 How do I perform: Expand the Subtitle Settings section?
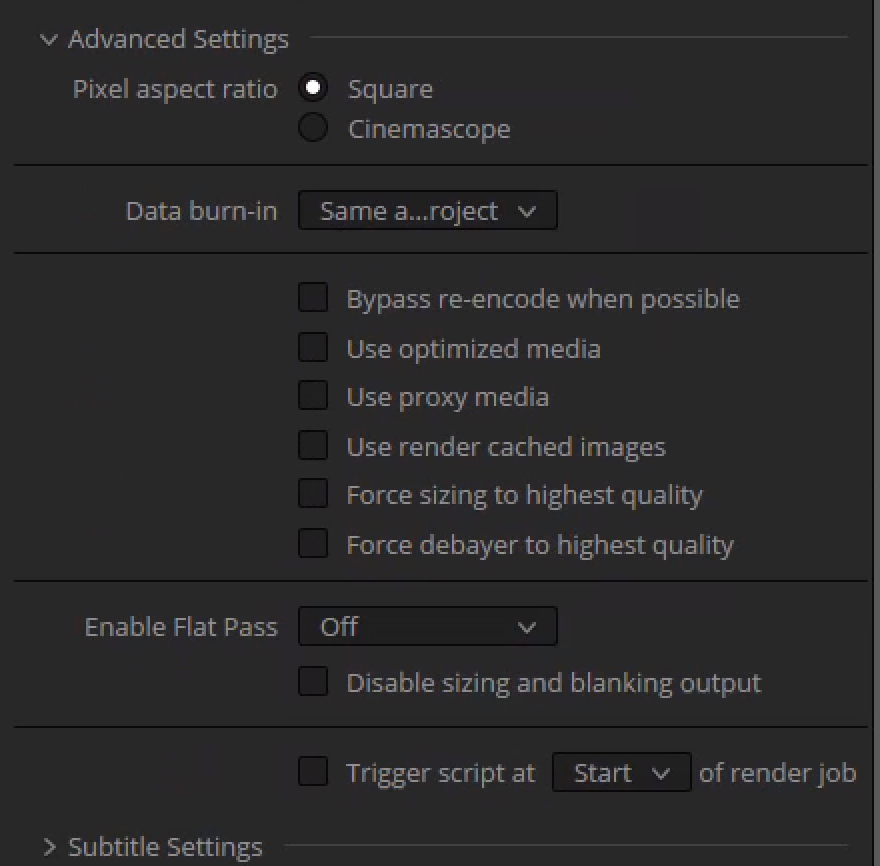49,847
